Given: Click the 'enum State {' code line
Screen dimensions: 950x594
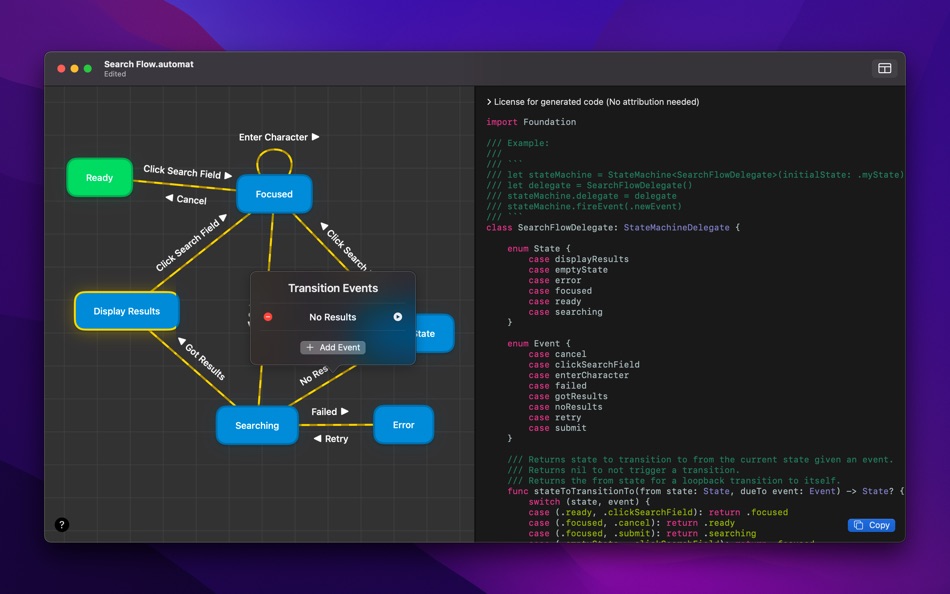Looking at the screenshot, I should click(539, 249).
